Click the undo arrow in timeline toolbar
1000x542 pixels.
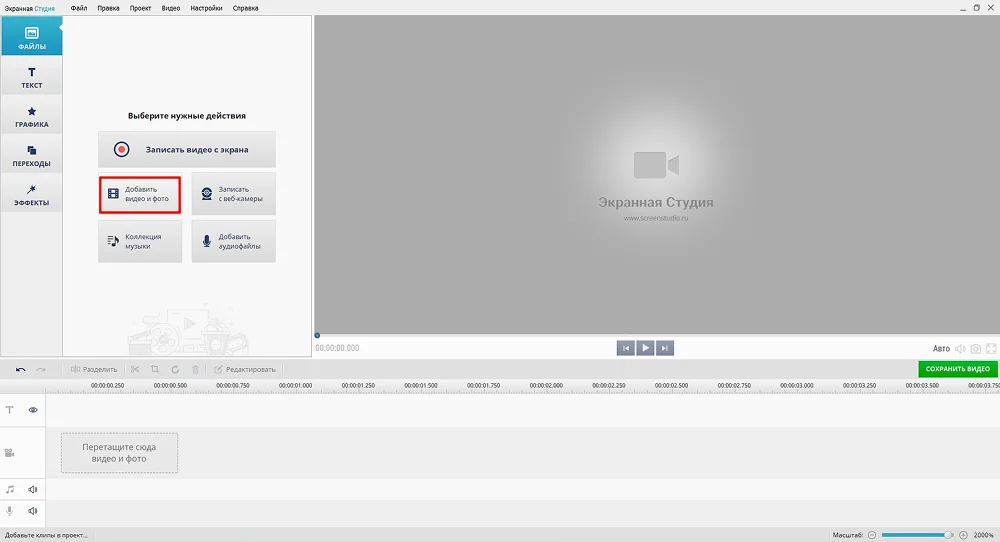pos(21,369)
